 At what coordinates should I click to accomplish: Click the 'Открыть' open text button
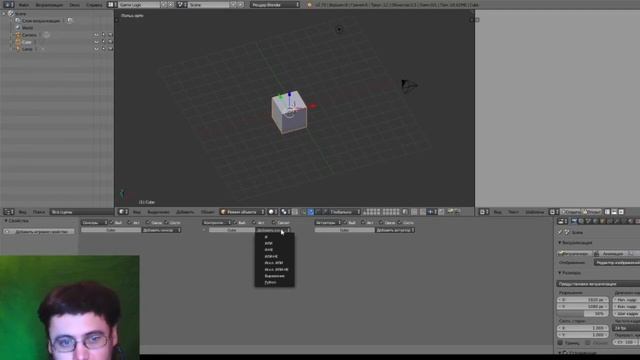(592, 211)
